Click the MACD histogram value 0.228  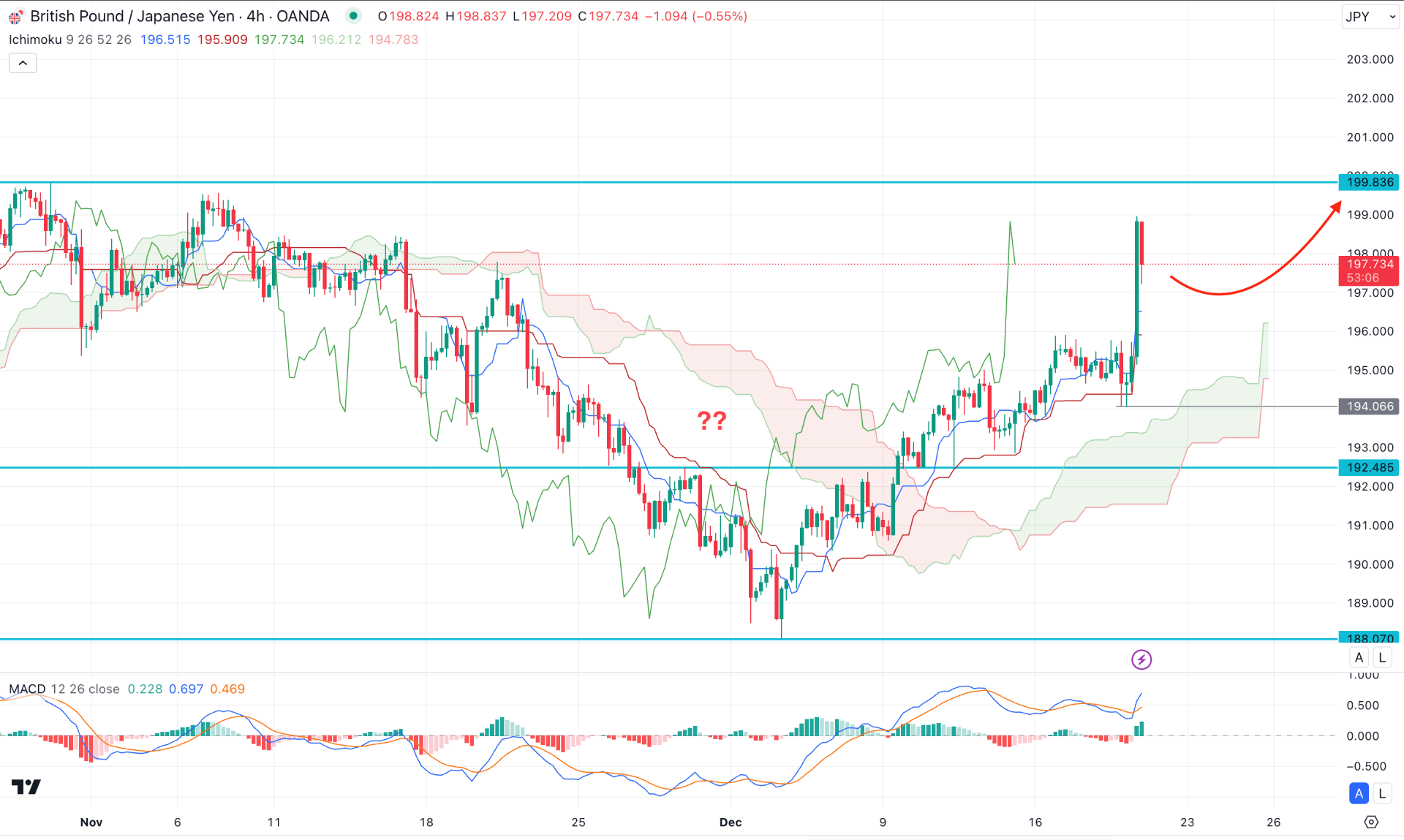click(145, 689)
